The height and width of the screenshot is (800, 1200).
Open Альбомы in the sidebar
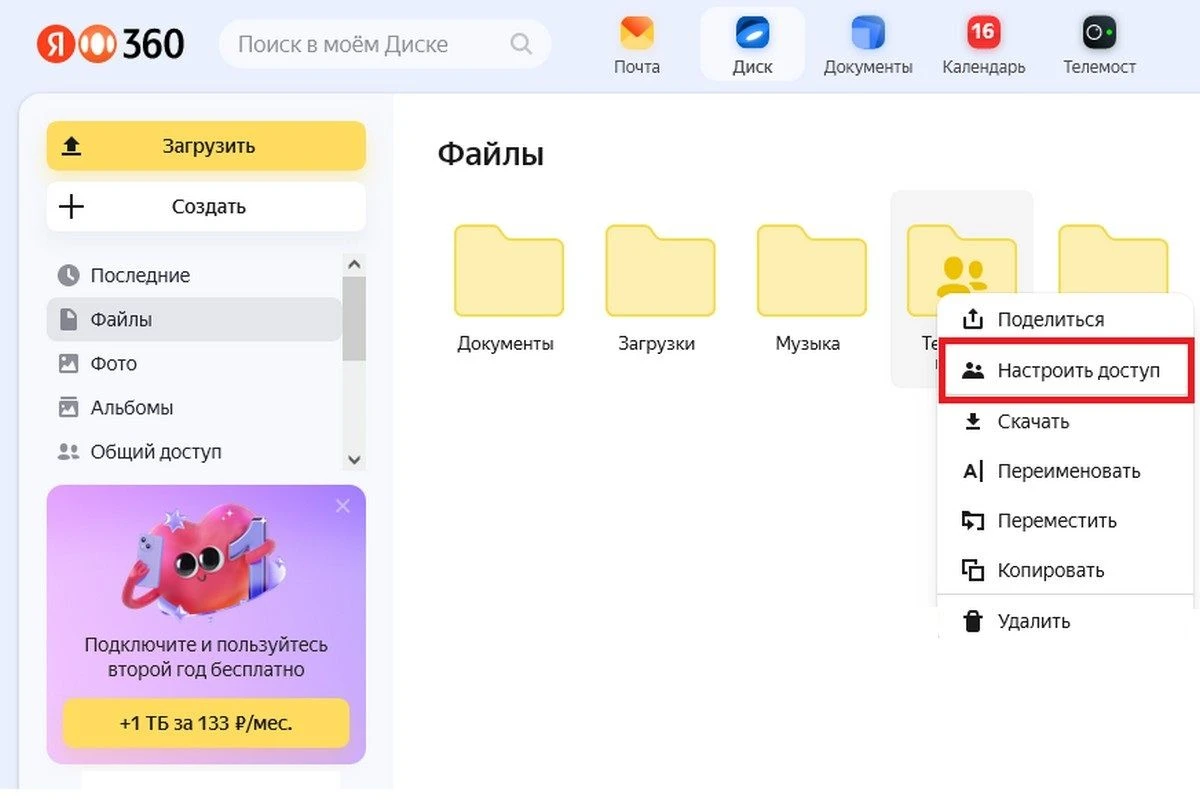(x=194, y=408)
